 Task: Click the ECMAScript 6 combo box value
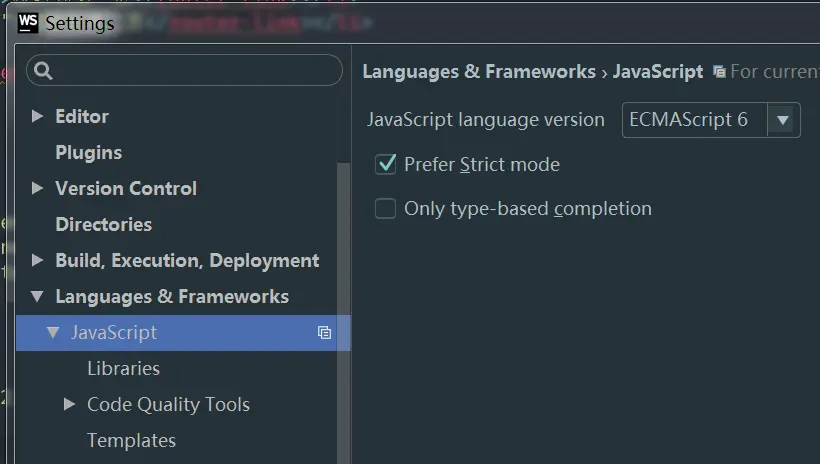(x=688, y=120)
